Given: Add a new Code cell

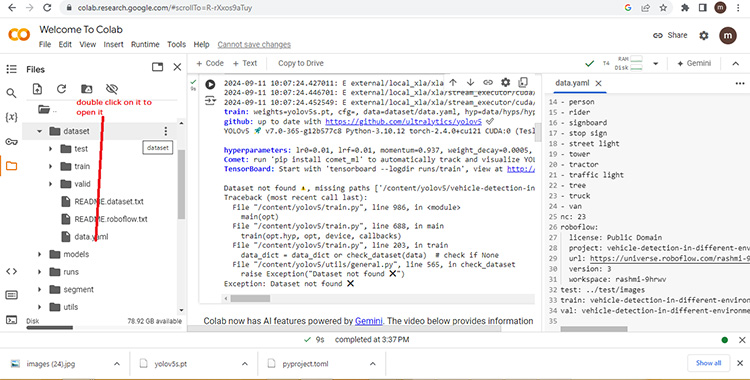Looking at the screenshot, I should click(x=210, y=63).
